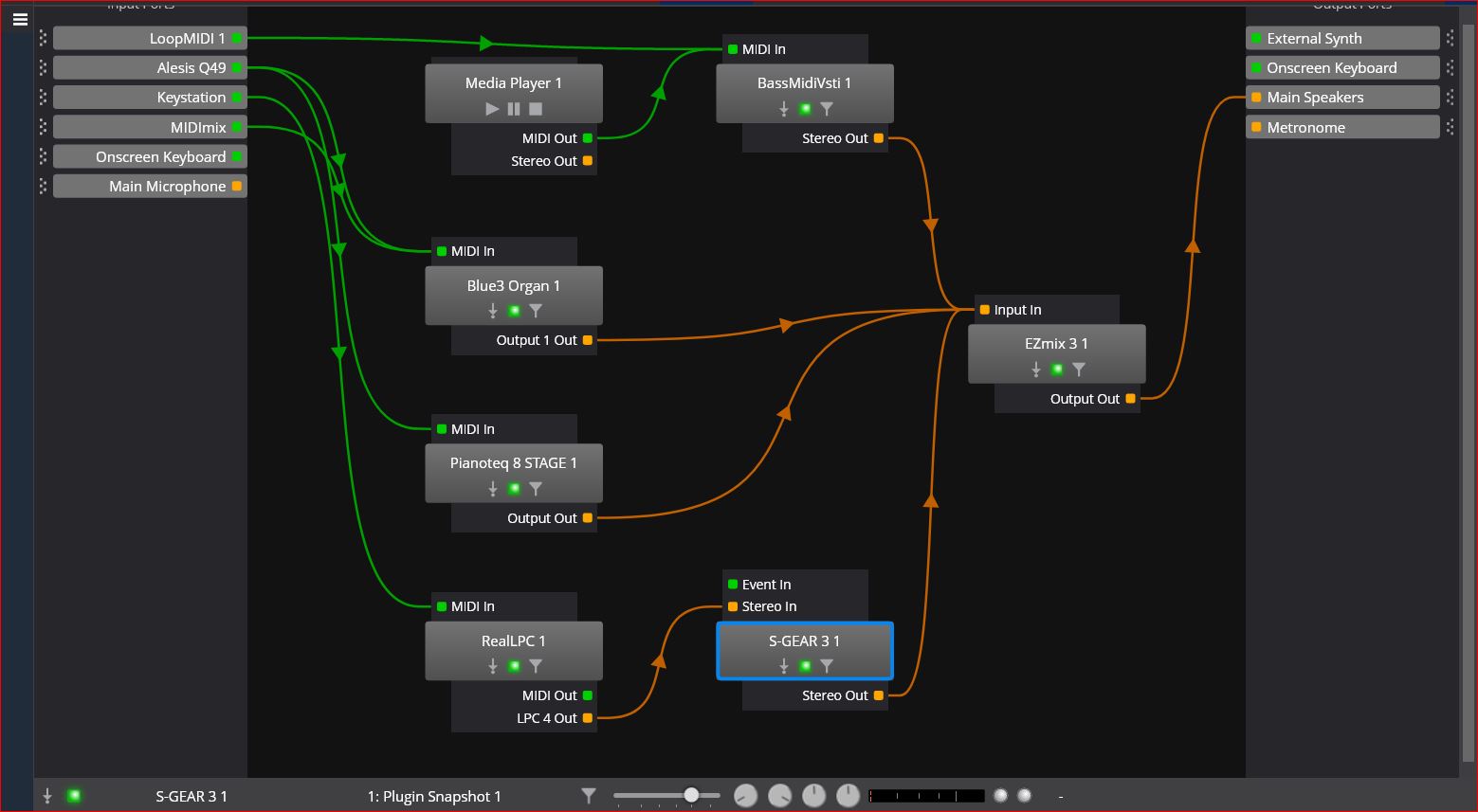
Task: Select the Main Microphone input port
Action: [150, 186]
